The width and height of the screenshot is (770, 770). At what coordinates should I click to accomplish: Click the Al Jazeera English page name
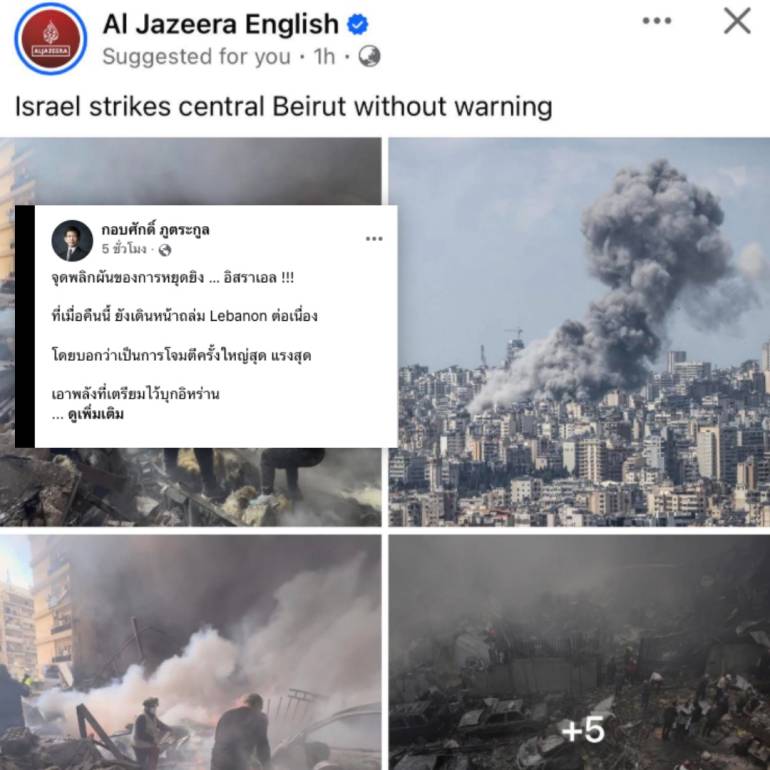pyautogui.click(x=220, y=24)
